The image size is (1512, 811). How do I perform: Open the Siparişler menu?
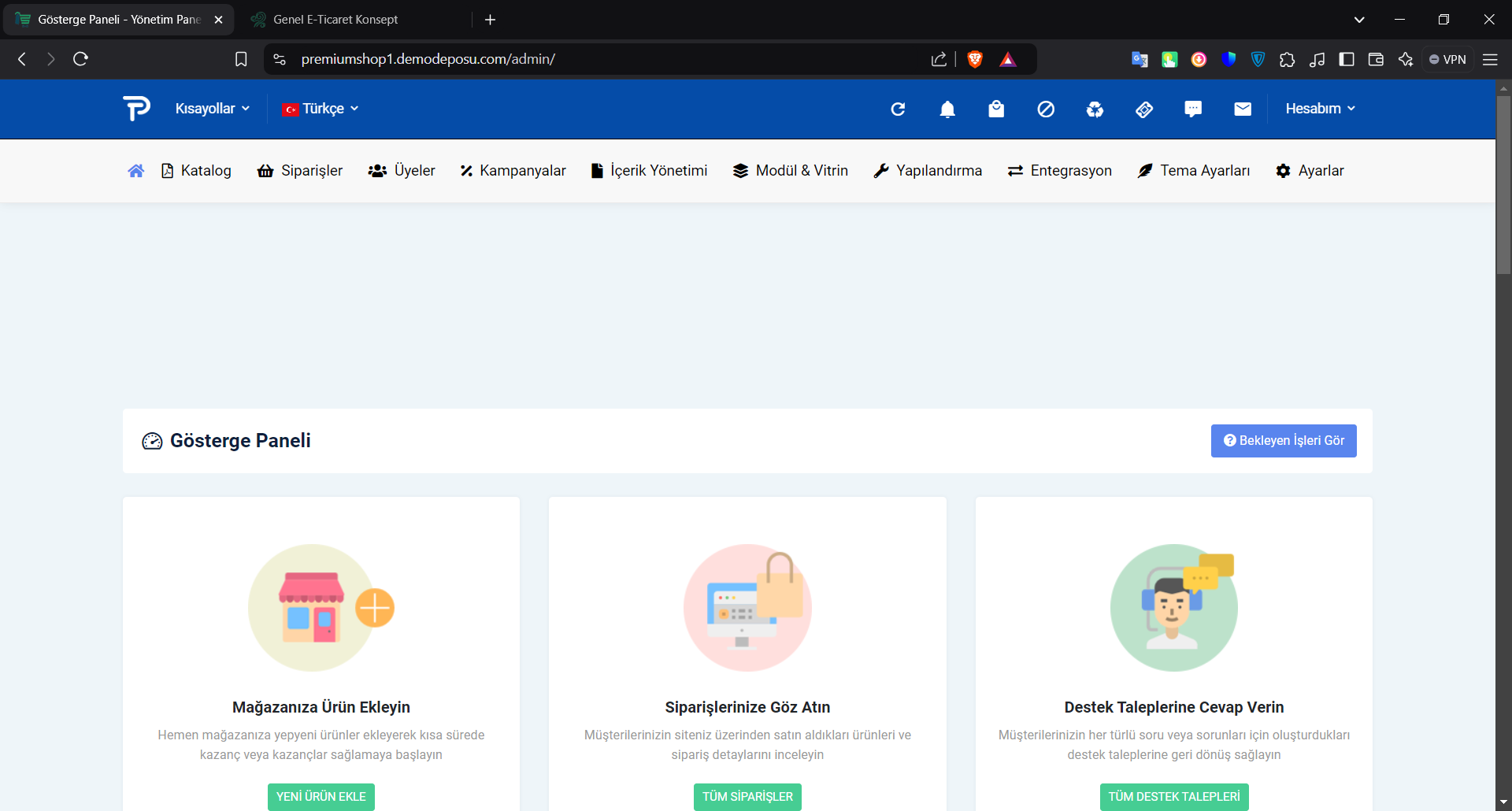300,171
